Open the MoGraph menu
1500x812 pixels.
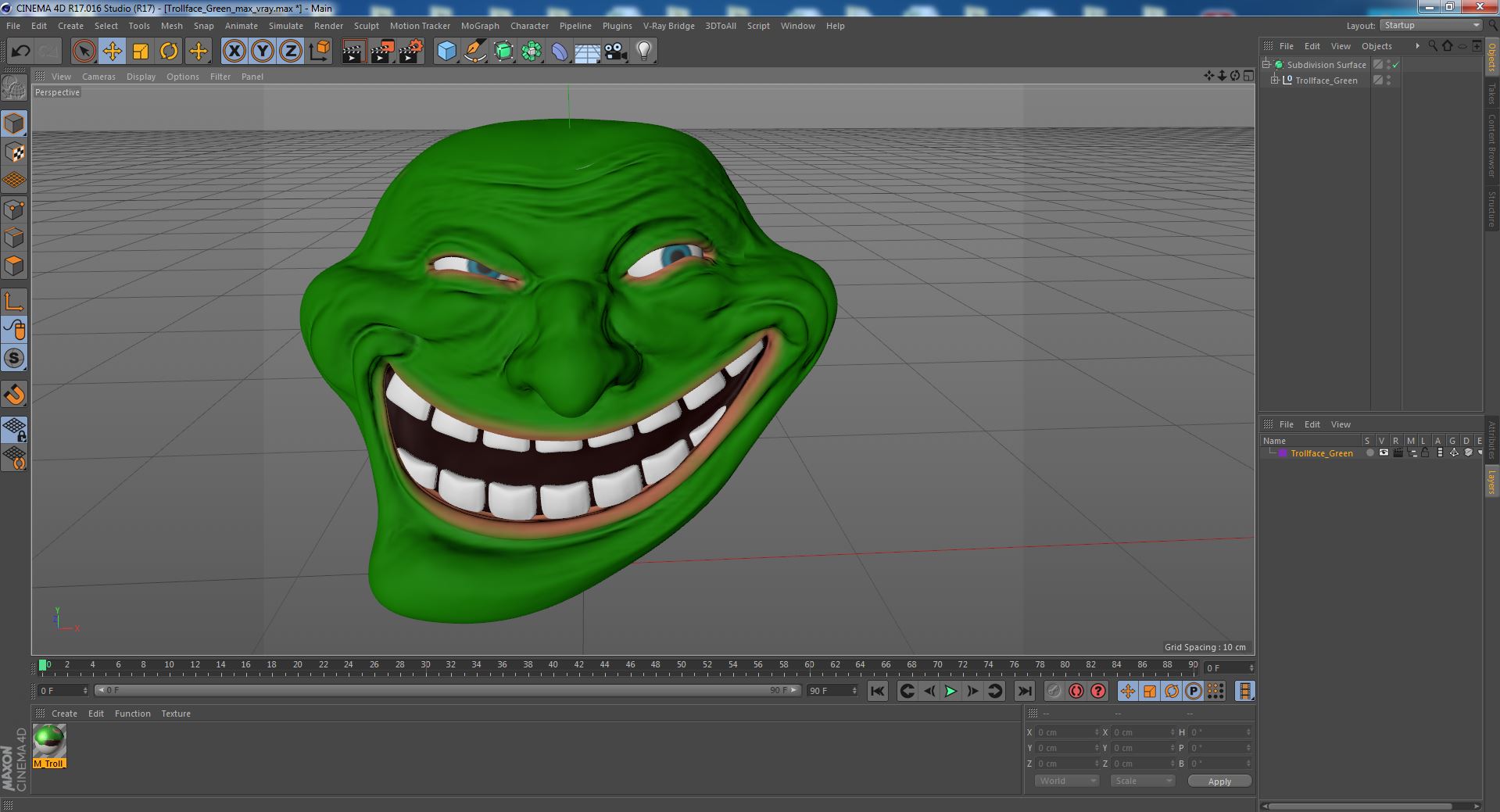click(x=480, y=26)
